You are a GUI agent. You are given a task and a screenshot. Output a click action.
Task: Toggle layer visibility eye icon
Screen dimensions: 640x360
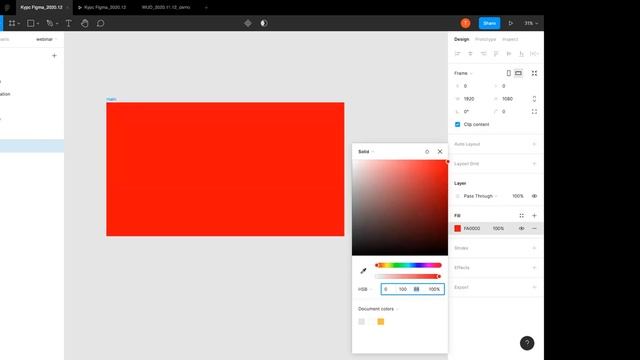pos(534,196)
